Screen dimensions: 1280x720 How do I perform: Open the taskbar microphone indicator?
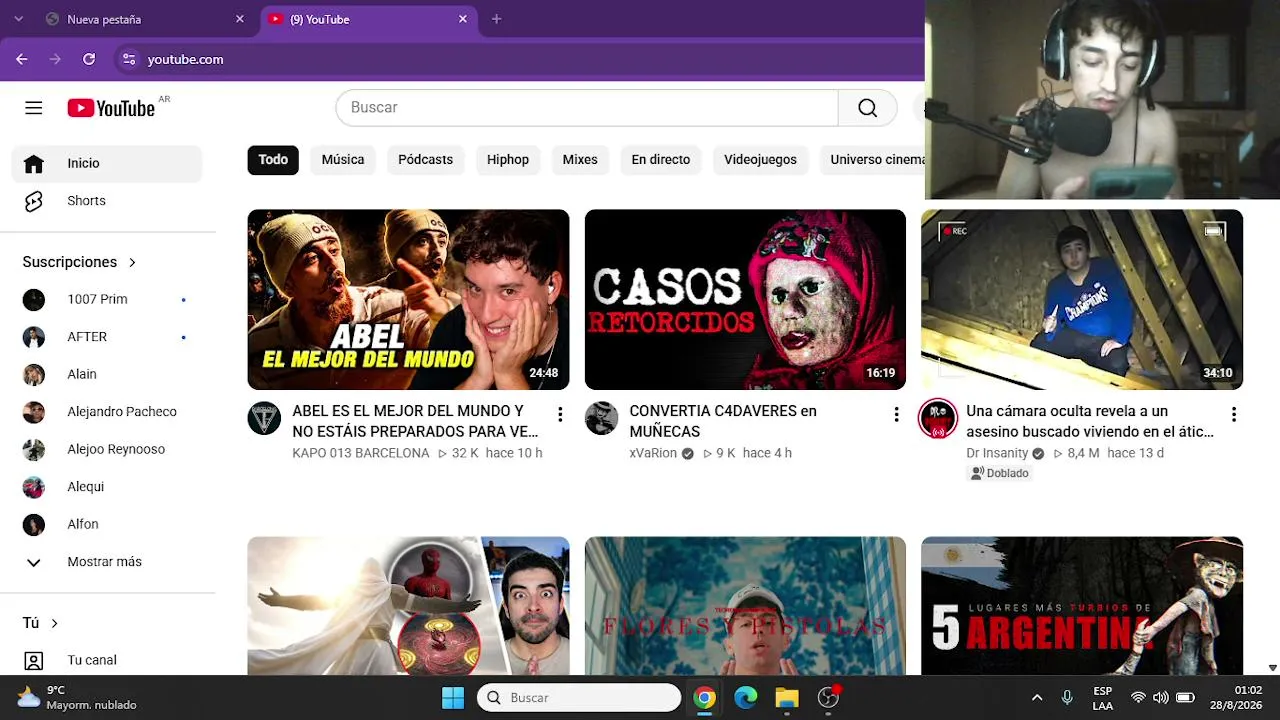point(1067,698)
